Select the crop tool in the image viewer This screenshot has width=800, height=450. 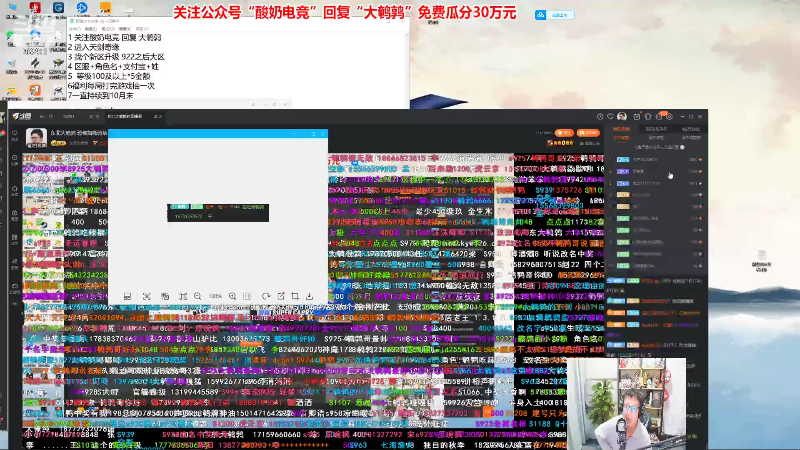295,296
